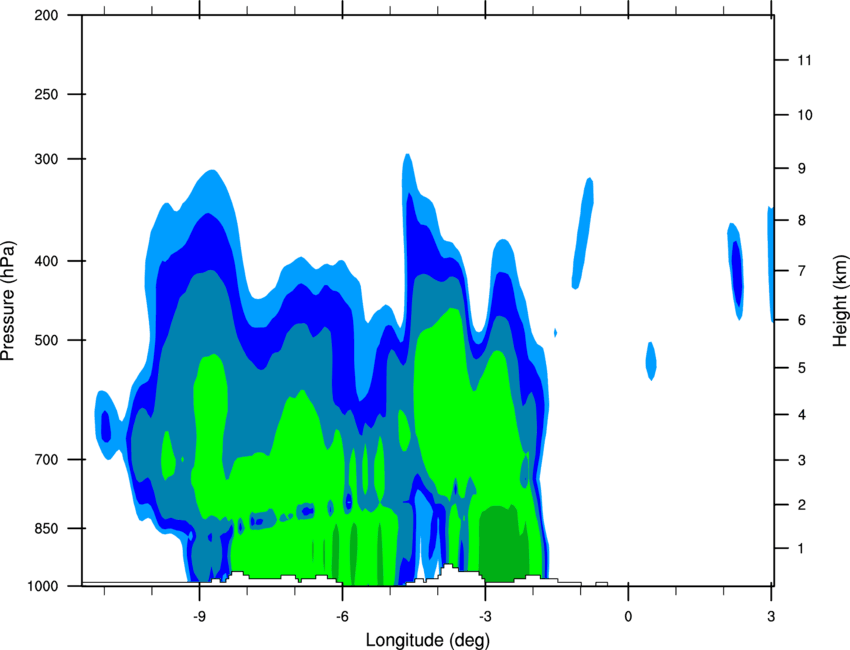The height and width of the screenshot is (650, 850).
Task: Select pressure tick label 200
Action: pyautogui.click(x=46, y=15)
